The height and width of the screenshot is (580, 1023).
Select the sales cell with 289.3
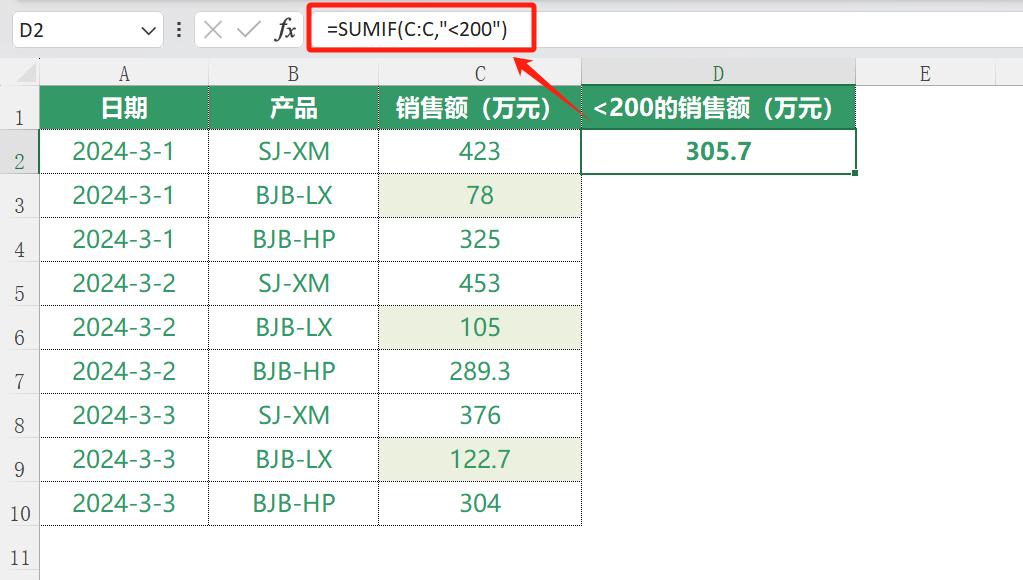click(x=480, y=372)
